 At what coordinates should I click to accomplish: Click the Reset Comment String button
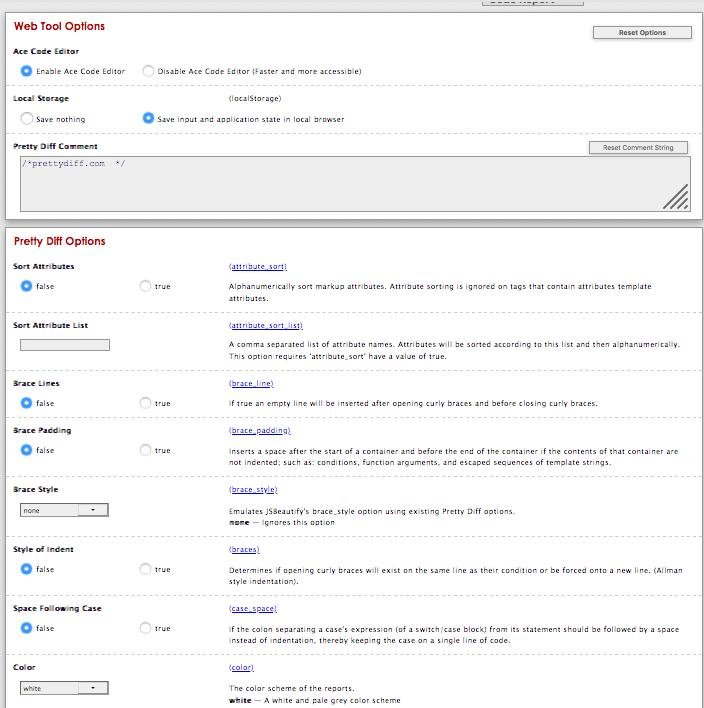(x=638, y=148)
